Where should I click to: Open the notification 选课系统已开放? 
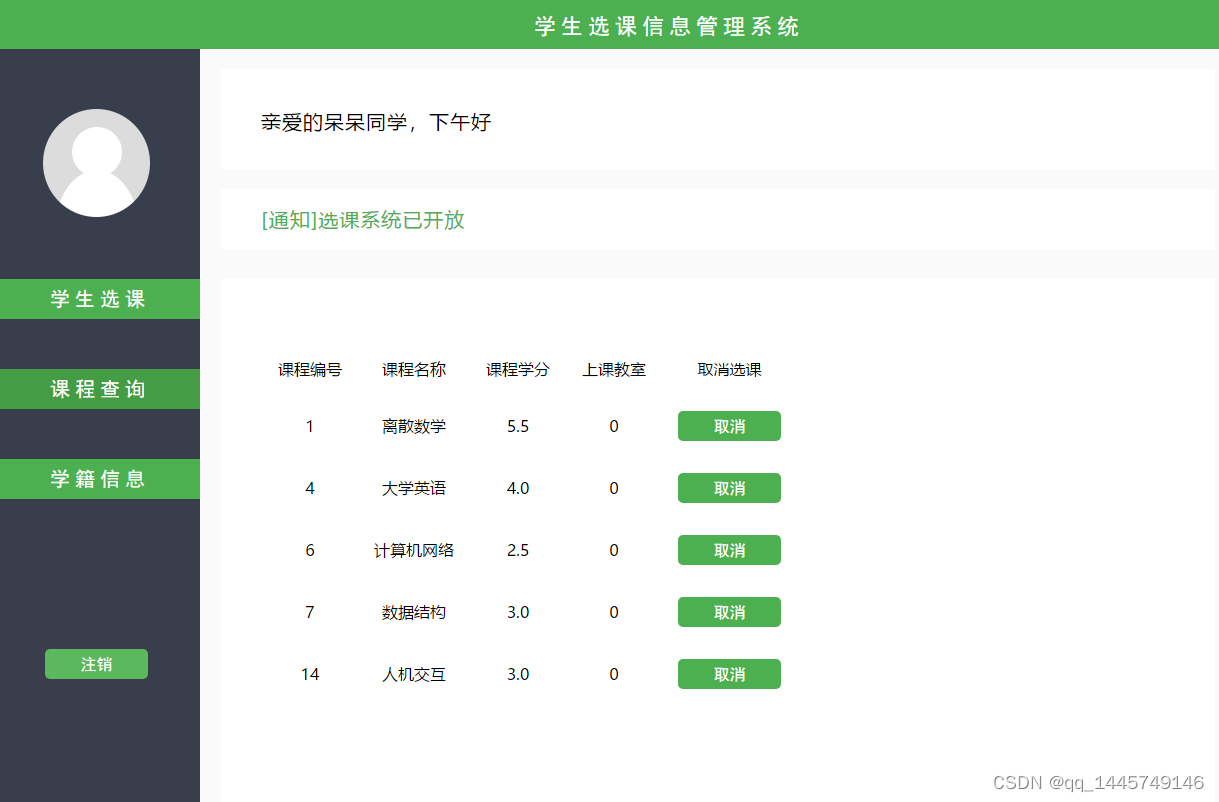[x=362, y=218]
